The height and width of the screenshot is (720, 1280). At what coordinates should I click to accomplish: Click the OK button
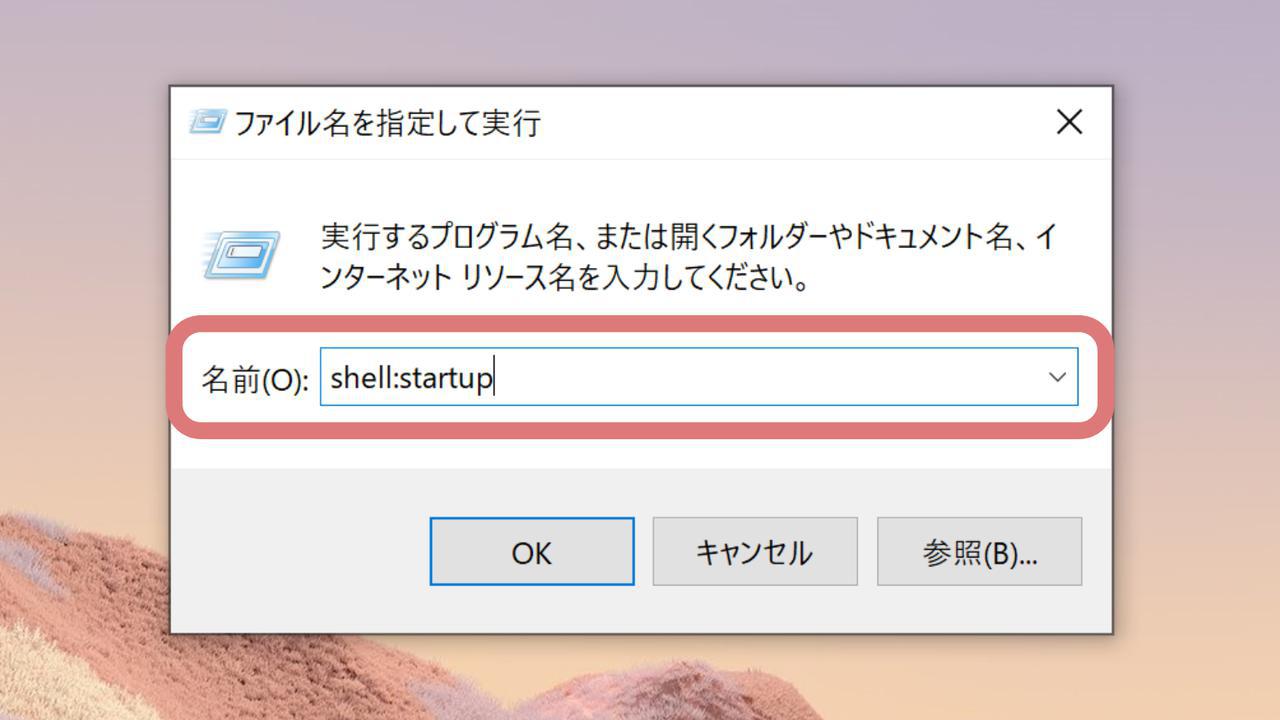[x=532, y=551]
